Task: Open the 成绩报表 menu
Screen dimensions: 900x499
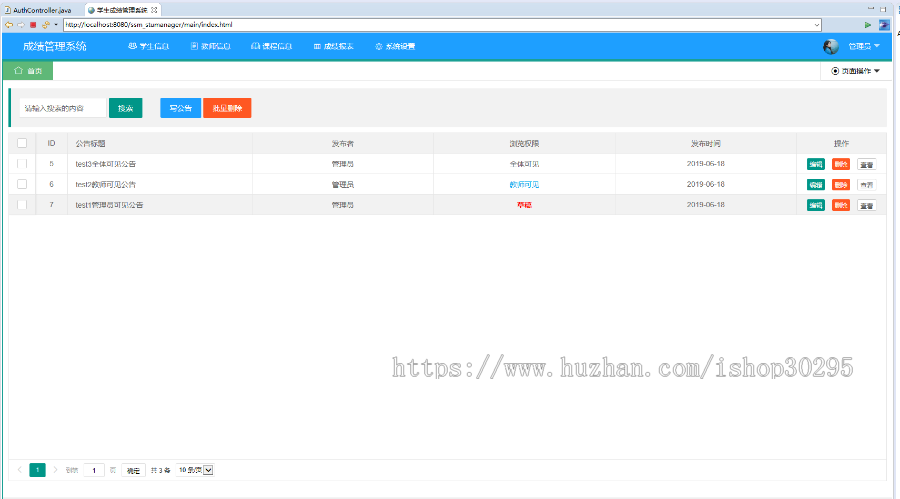Action: [333, 47]
